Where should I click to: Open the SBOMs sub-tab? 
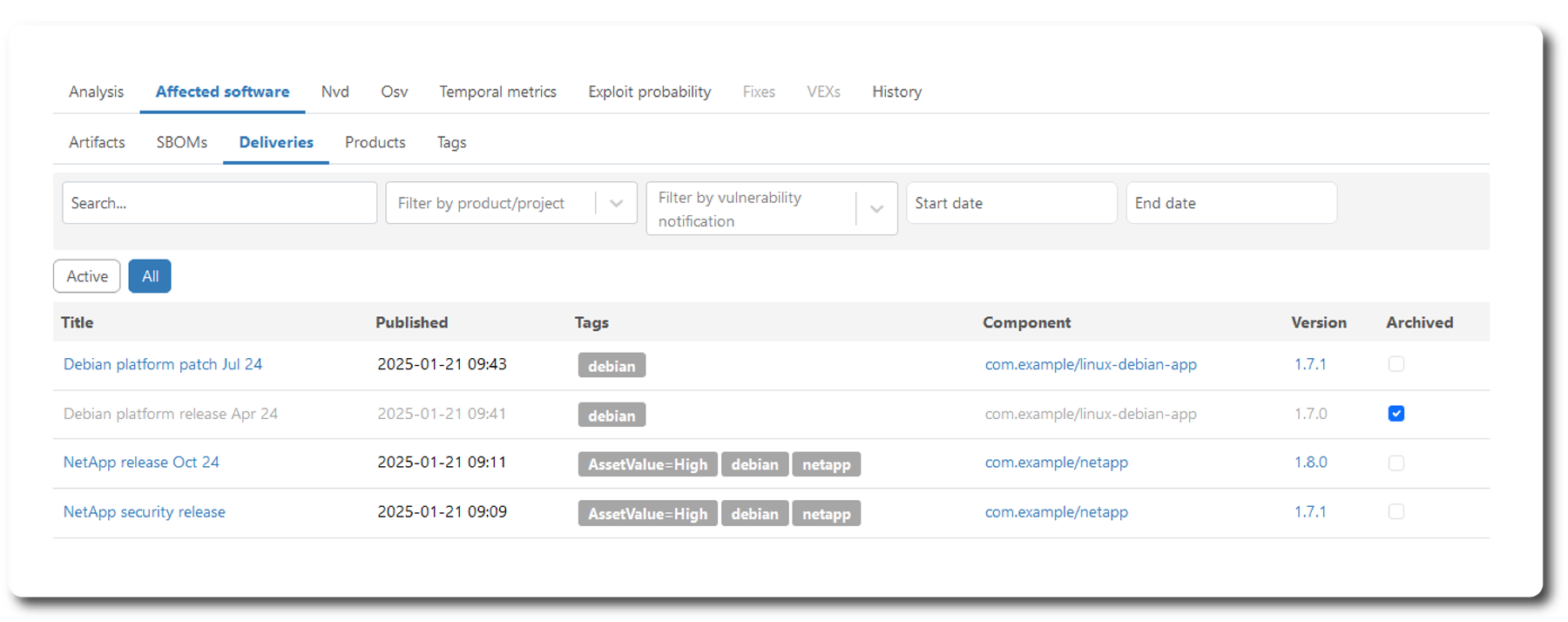point(181,142)
